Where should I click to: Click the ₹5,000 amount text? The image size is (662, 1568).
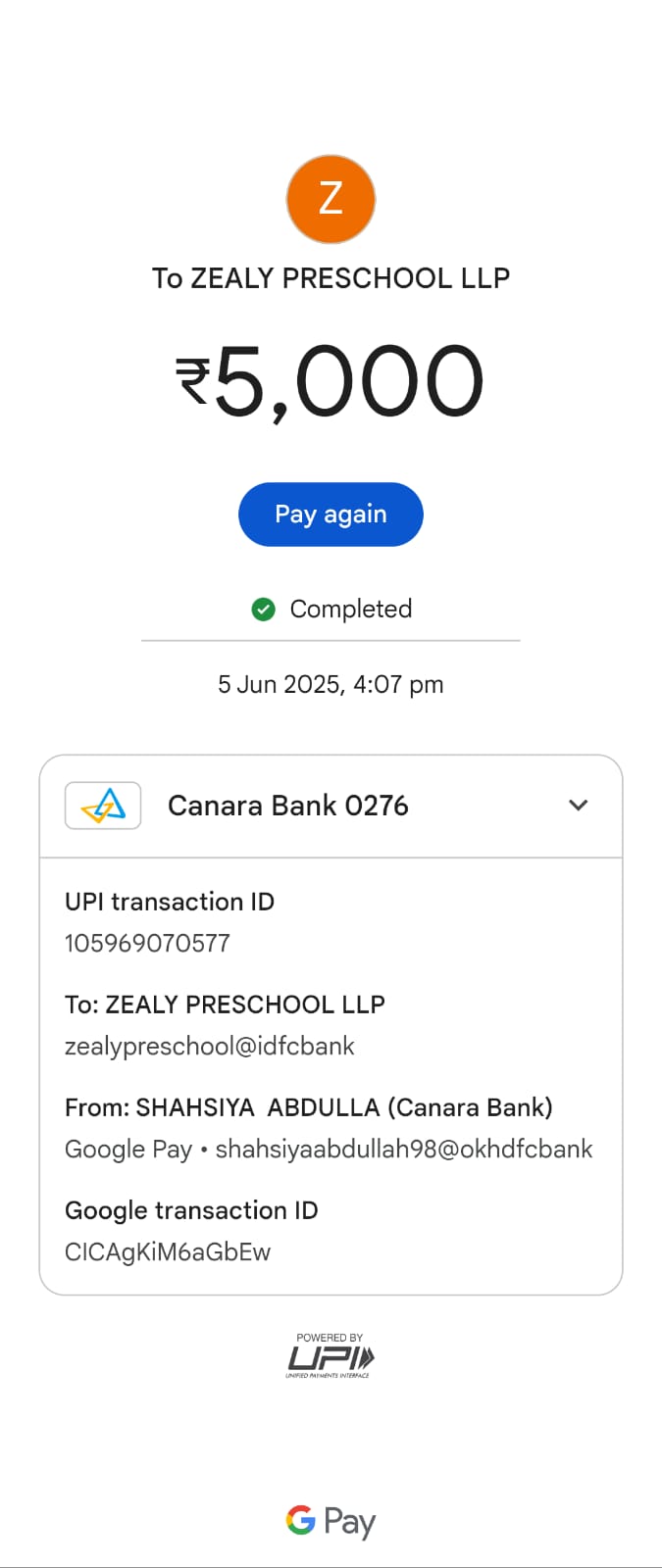pos(331,380)
